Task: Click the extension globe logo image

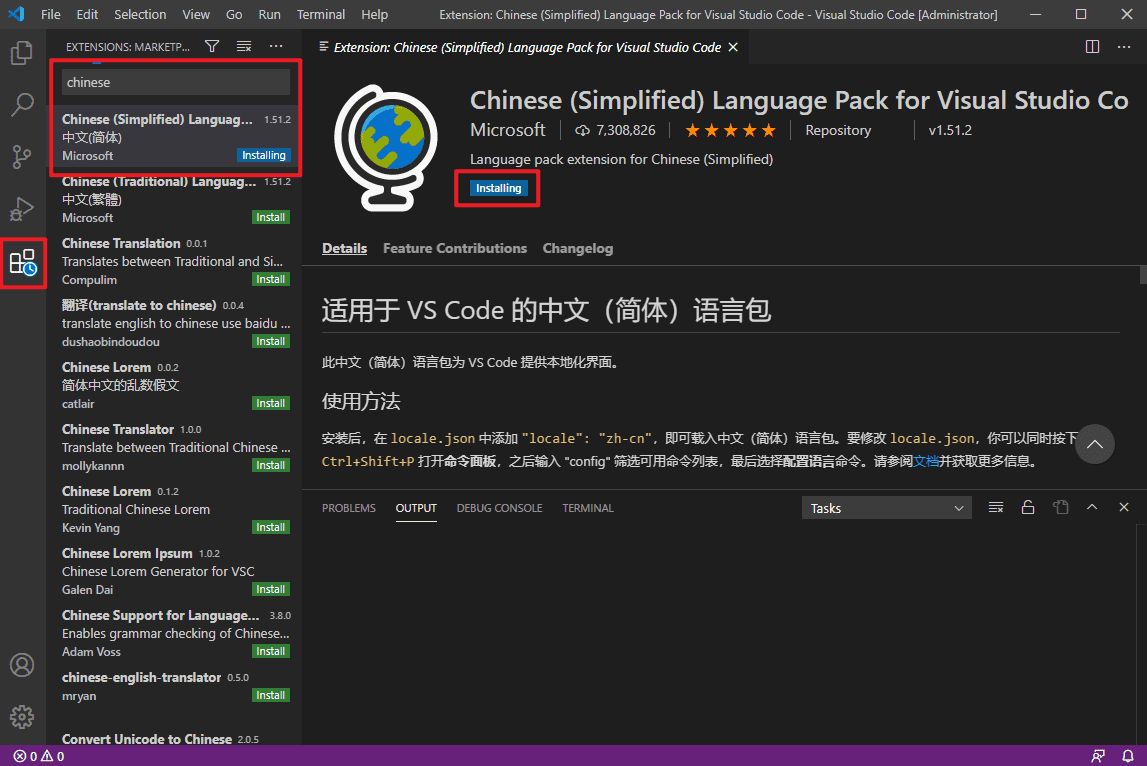Action: tap(386, 148)
